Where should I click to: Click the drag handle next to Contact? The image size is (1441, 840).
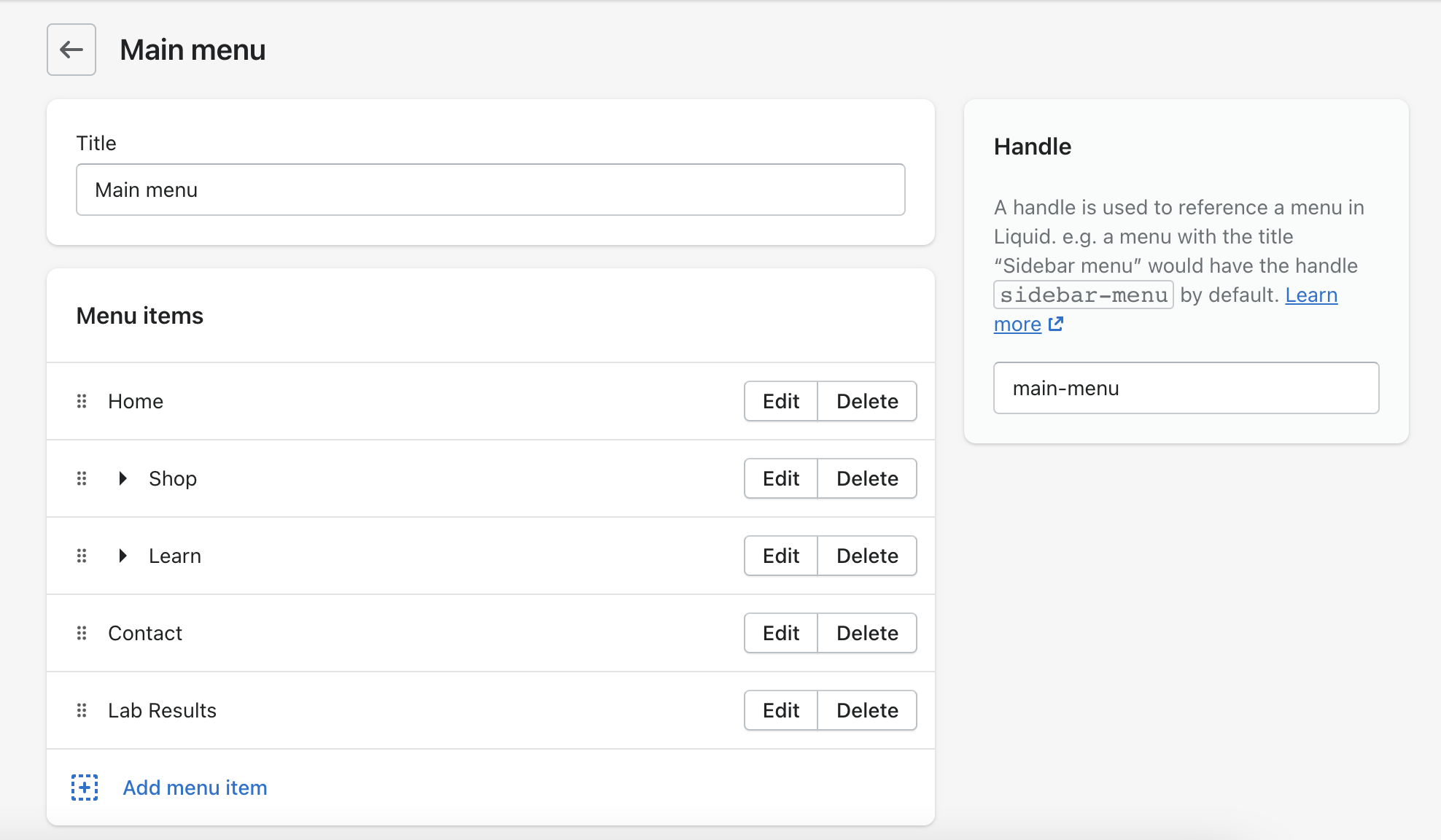(x=81, y=633)
